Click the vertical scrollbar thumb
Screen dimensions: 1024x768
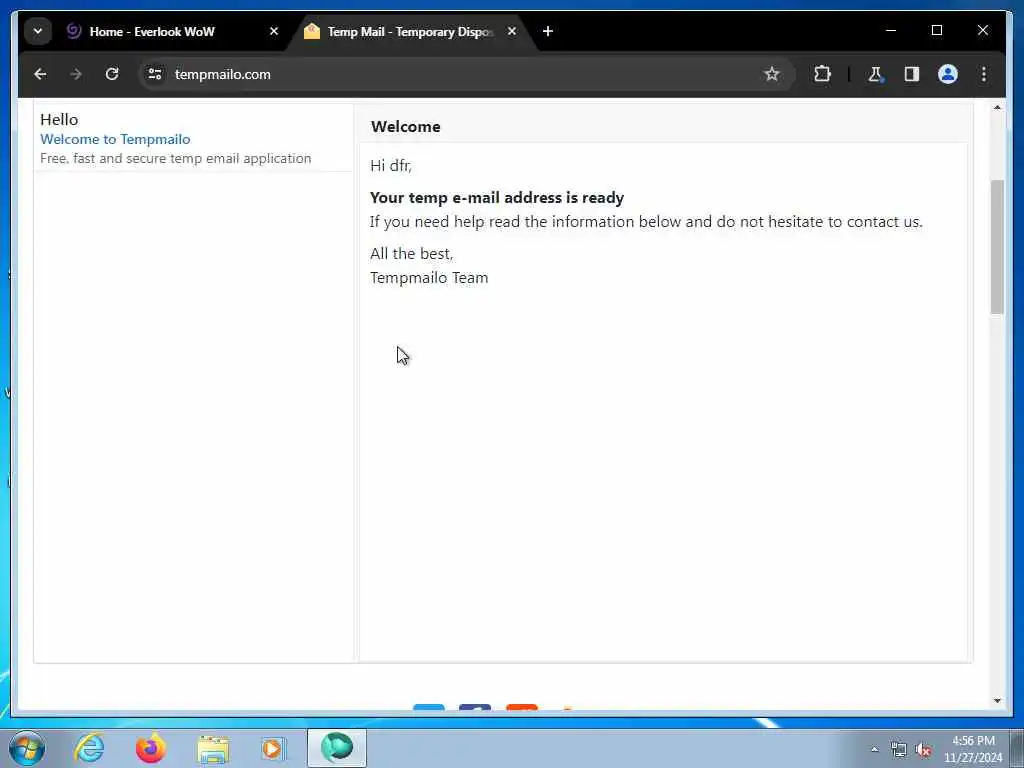pyautogui.click(x=997, y=247)
